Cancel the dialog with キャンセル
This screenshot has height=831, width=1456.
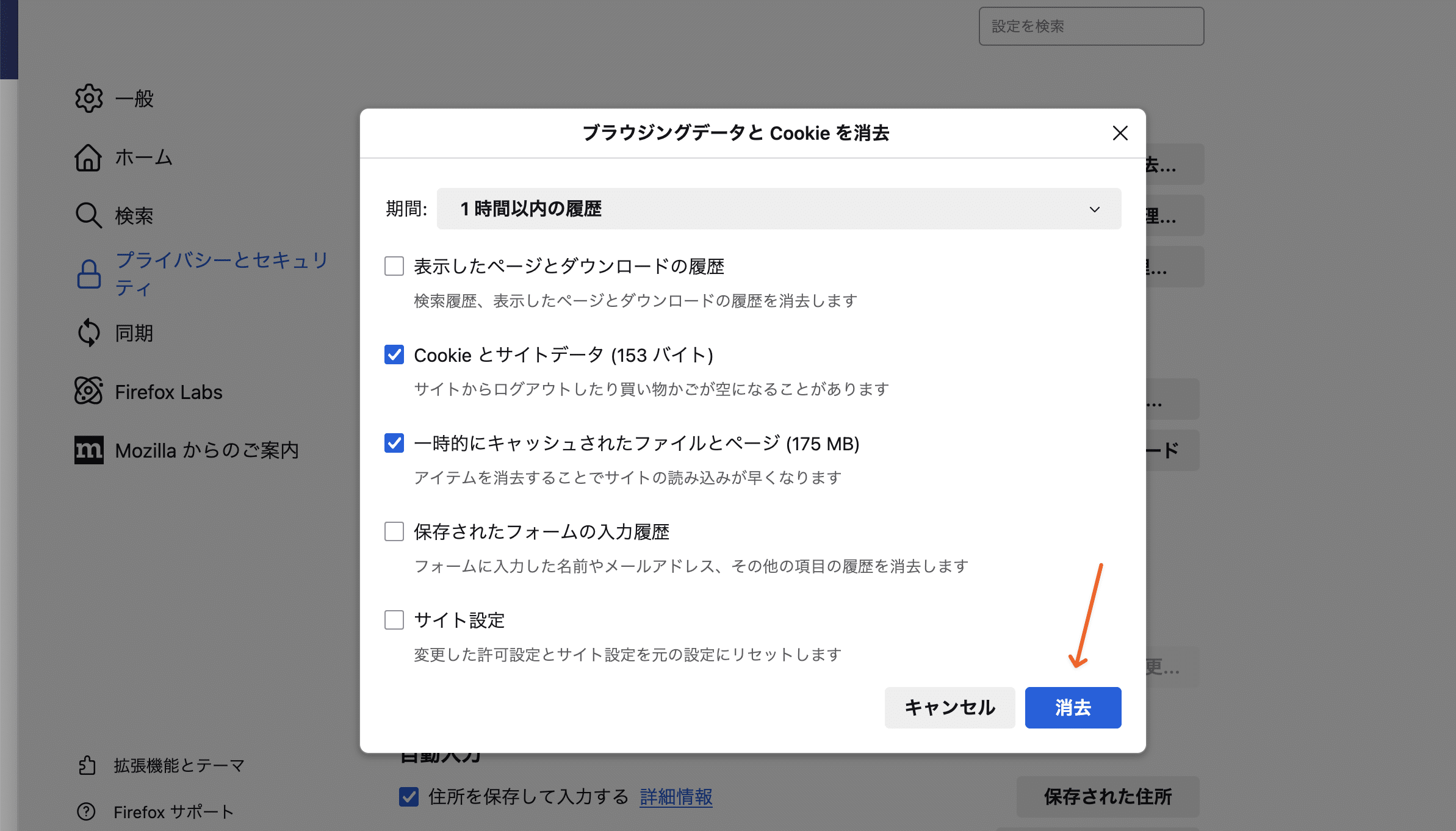pos(950,707)
